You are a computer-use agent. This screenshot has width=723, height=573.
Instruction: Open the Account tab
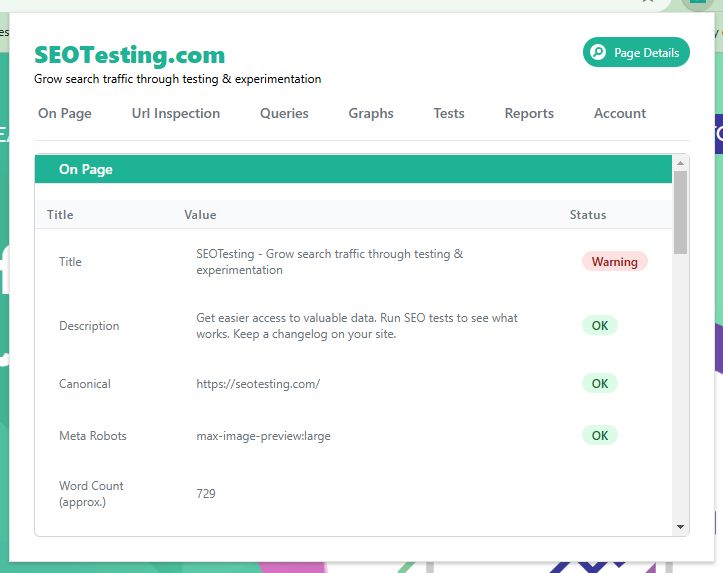point(620,113)
